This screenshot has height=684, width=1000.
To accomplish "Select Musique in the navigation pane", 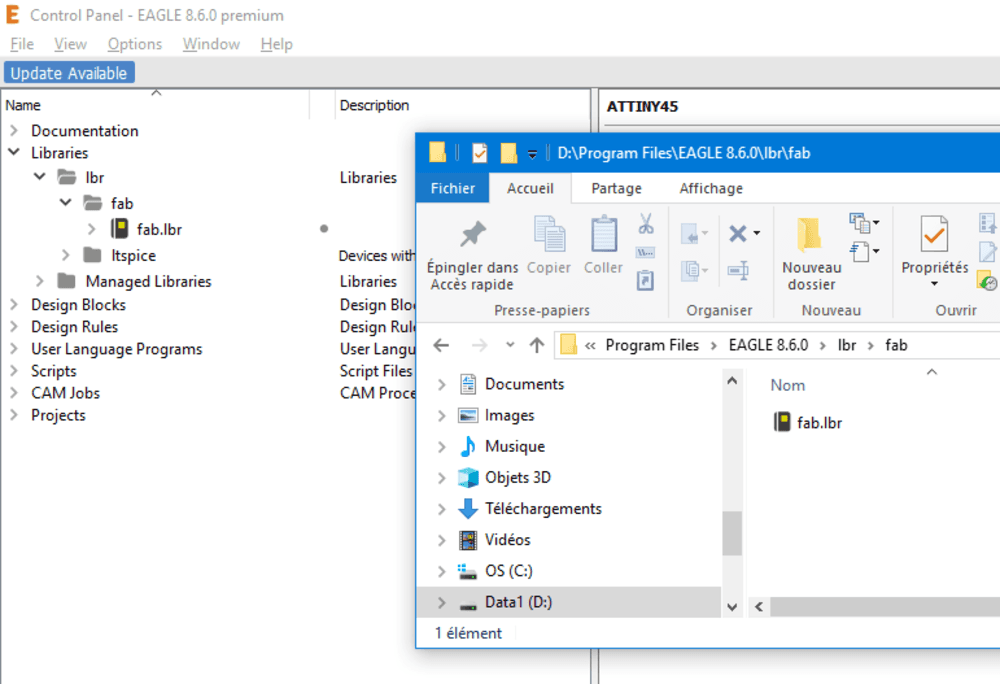I will click(515, 446).
